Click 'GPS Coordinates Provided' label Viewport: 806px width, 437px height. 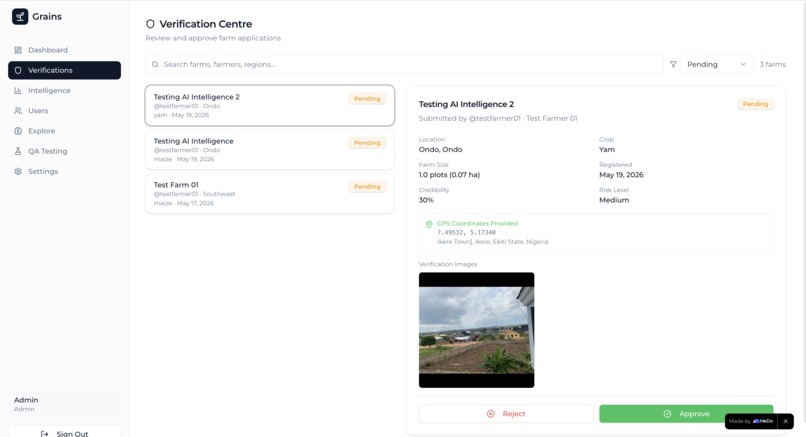[x=478, y=224]
